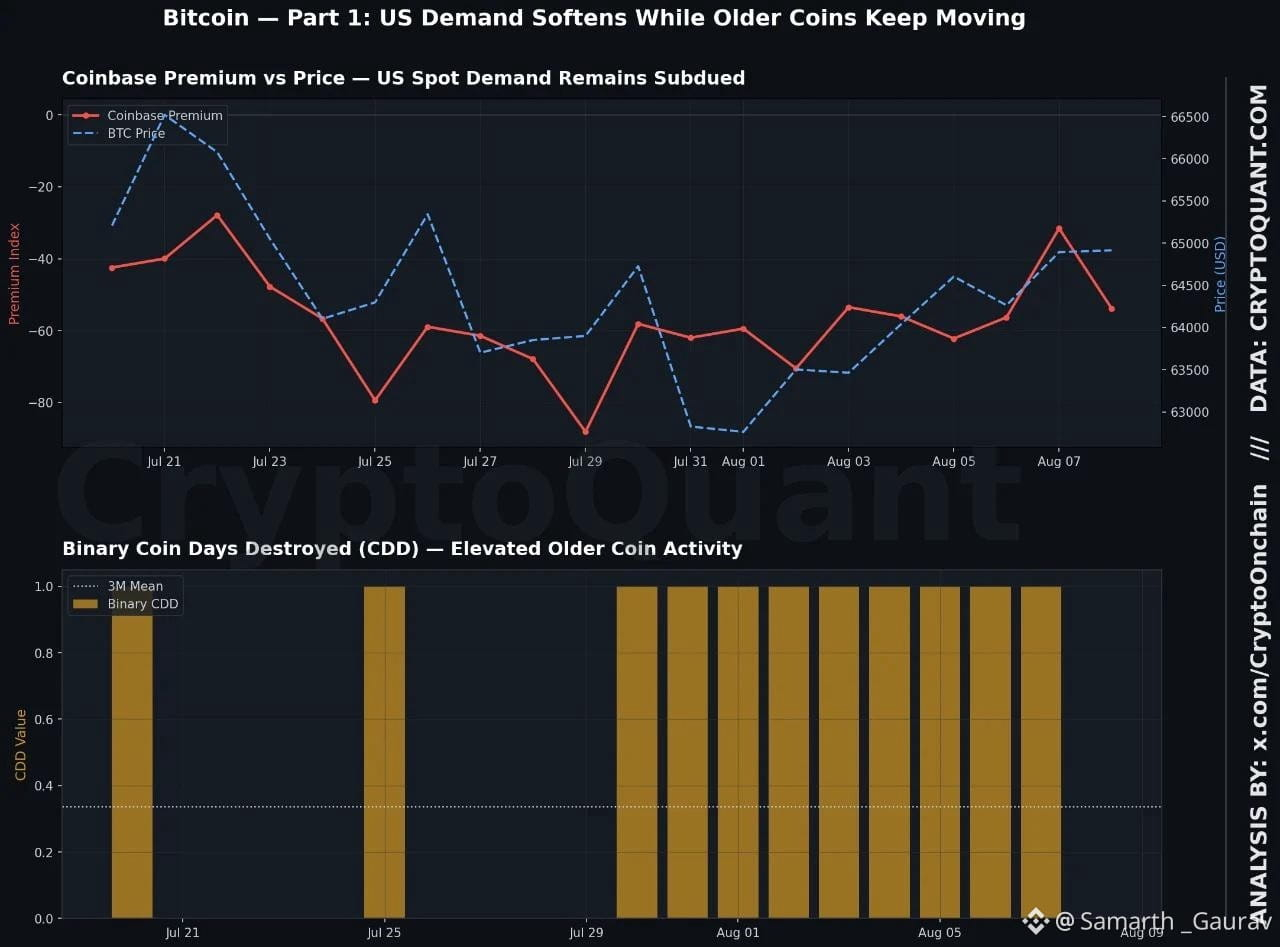The width and height of the screenshot is (1280, 947).
Task: Click the Binary CDD orange legend swatch
Action: (x=87, y=604)
